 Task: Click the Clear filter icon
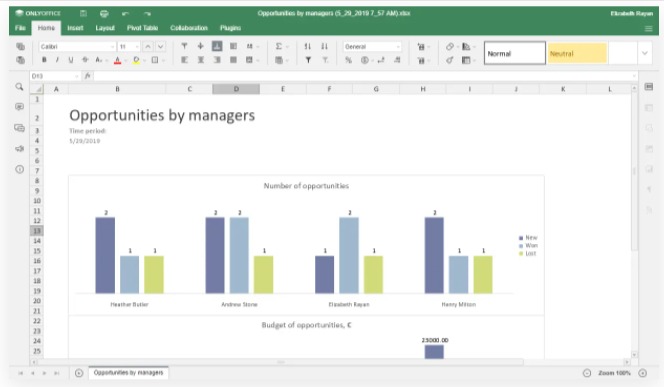[x=325, y=60]
